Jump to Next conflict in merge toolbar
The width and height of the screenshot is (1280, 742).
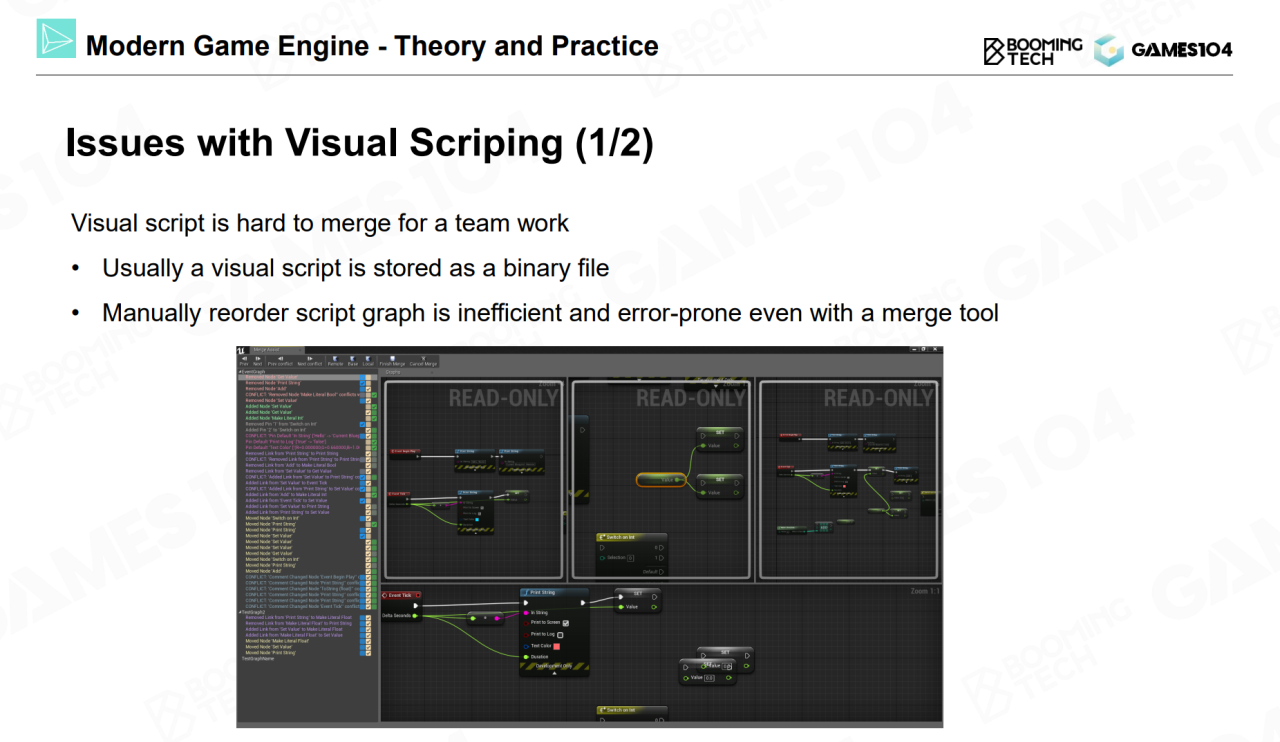pyautogui.click(x=309, y=361)
